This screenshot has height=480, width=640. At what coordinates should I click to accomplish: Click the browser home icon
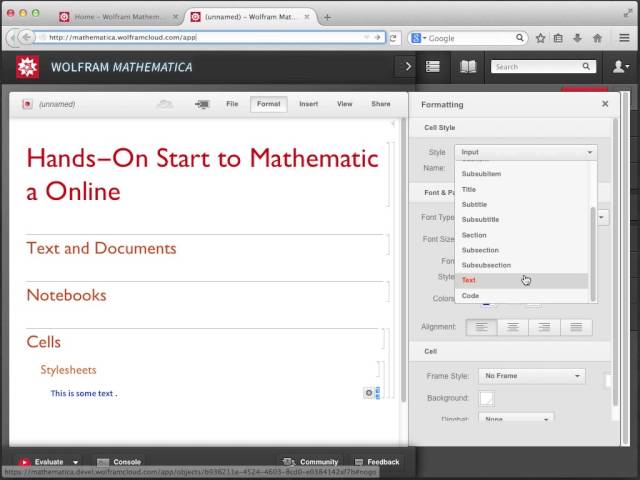[597, 38]
